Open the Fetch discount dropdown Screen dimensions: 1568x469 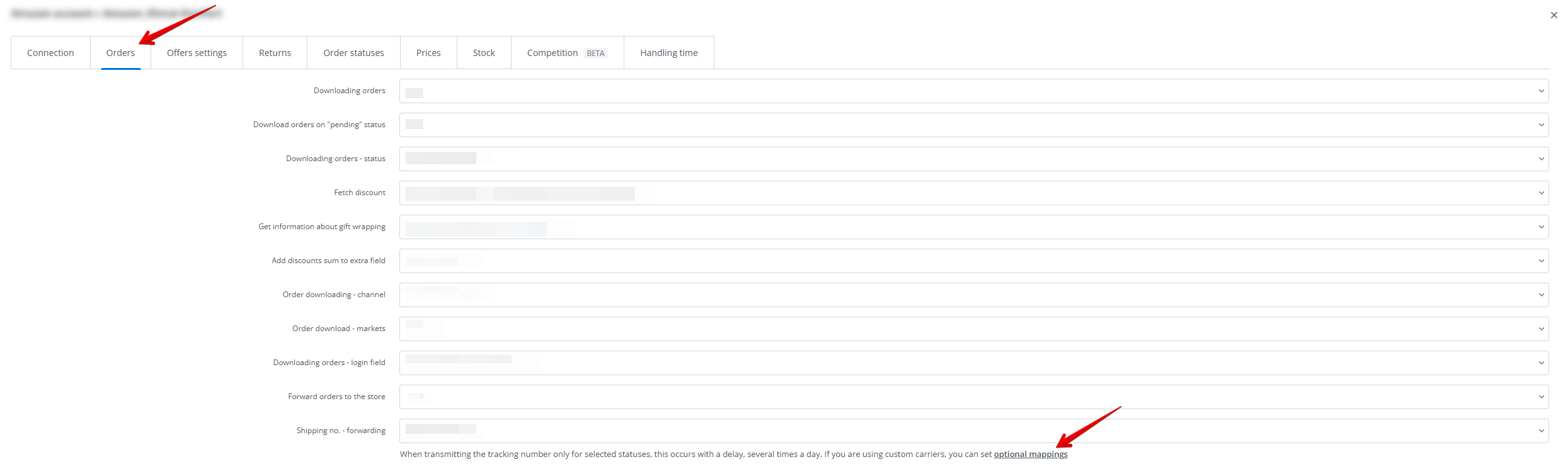[973, 193]
